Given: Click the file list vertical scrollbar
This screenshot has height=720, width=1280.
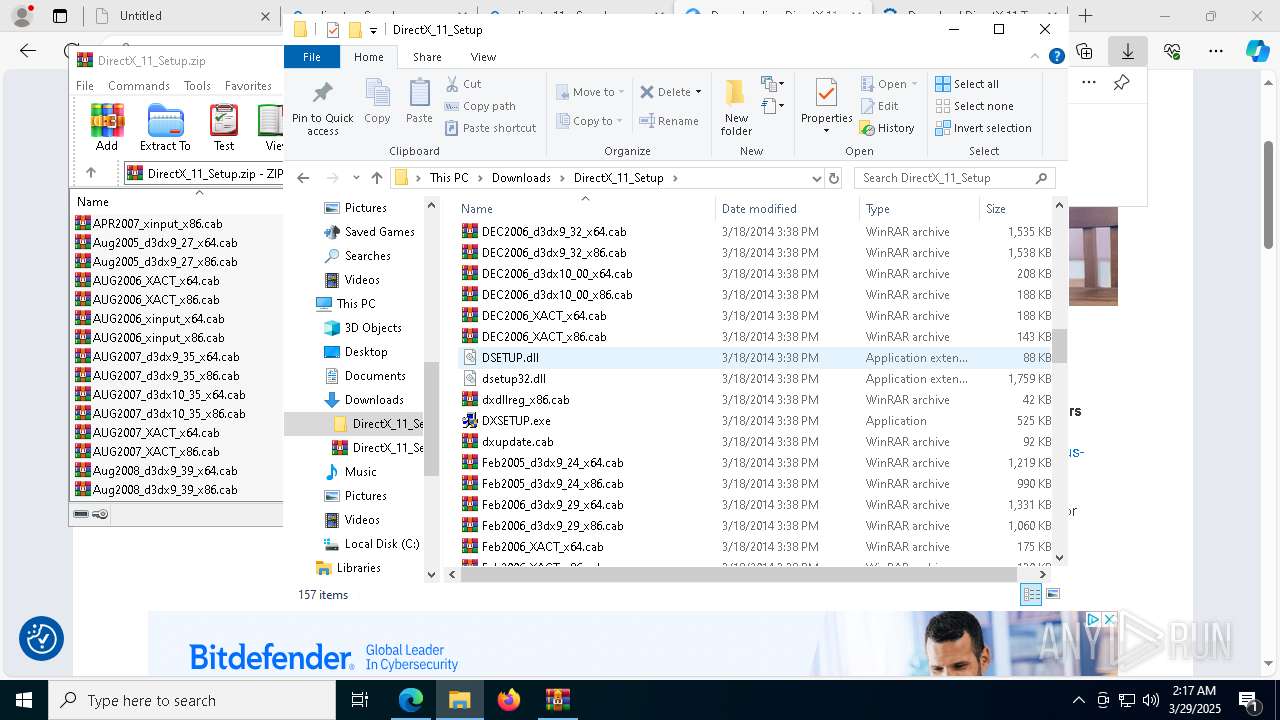Looking at the screenshot, I should pyautogui.click(x=1060, y=346).
